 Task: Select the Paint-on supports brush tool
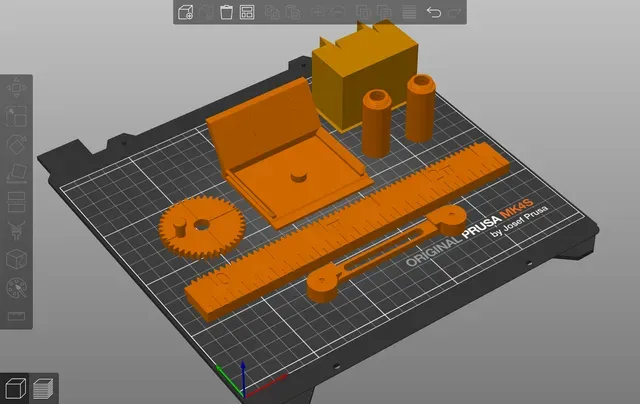point(16,231)
